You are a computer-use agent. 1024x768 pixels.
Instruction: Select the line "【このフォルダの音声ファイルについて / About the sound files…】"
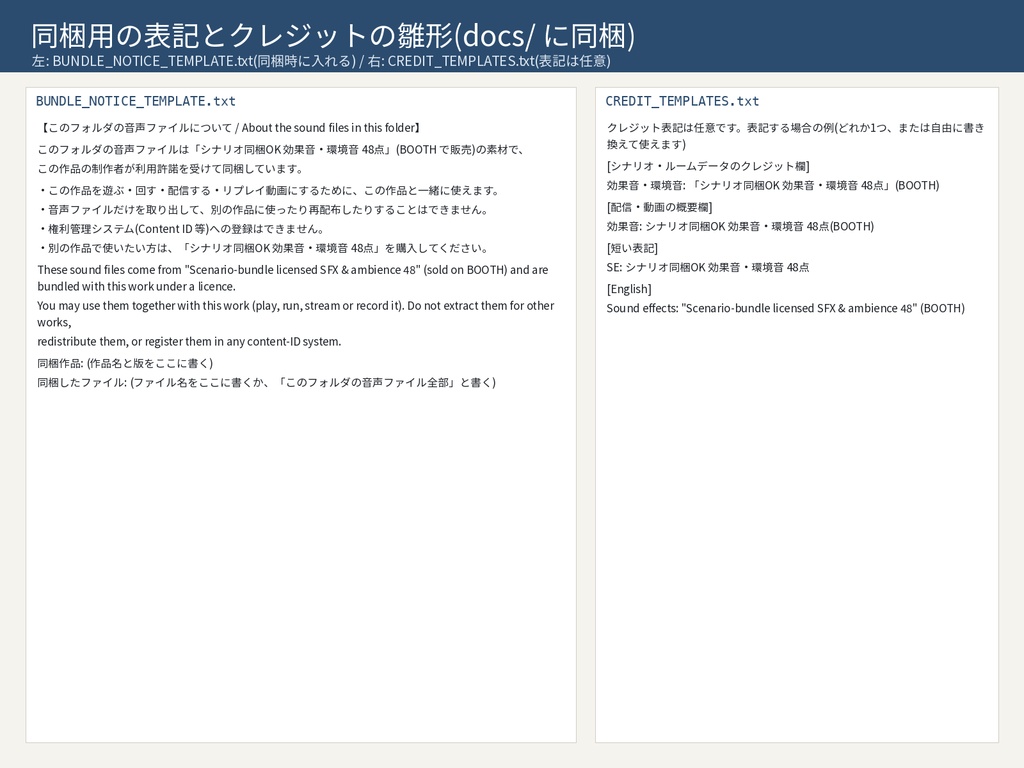click(x=231, y=128)
